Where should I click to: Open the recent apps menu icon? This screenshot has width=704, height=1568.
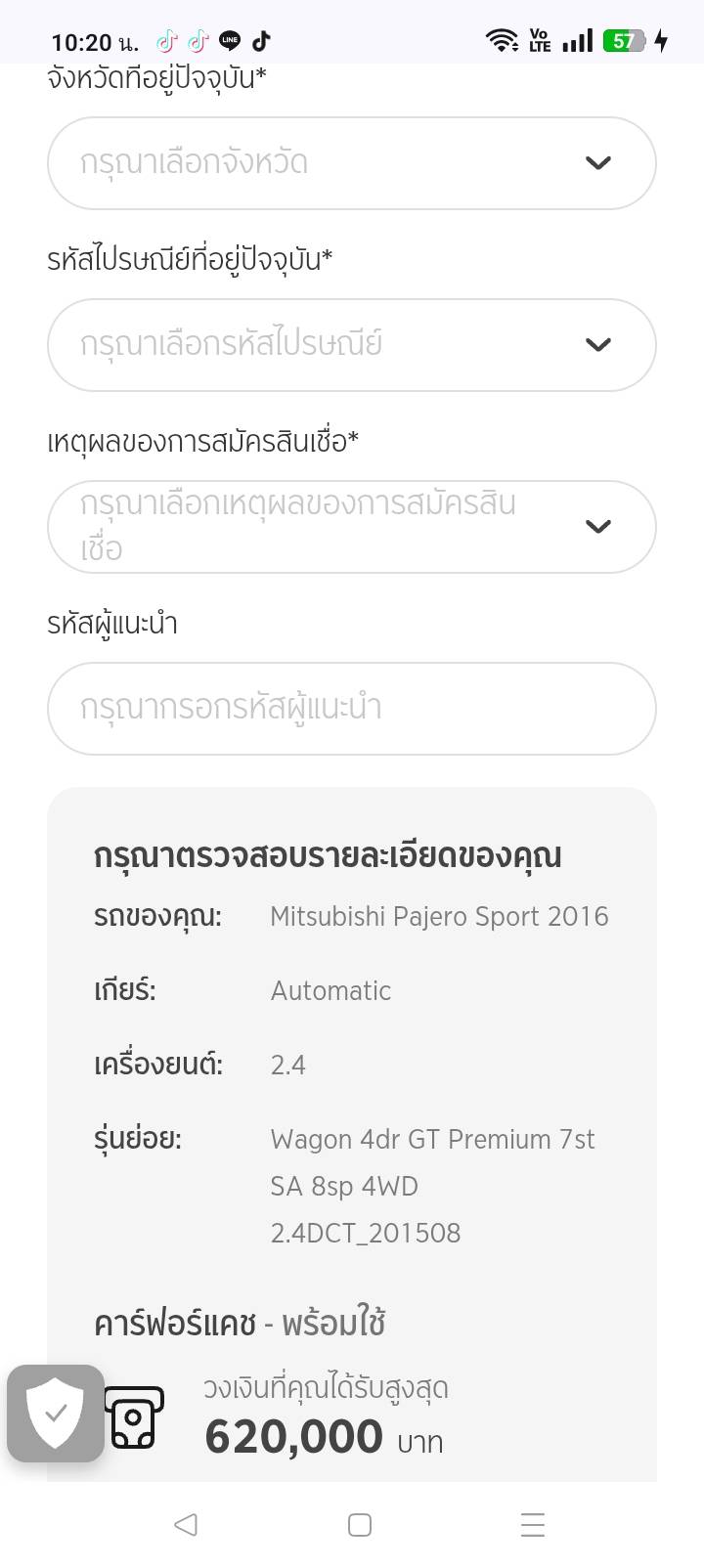click(533, 1524)
